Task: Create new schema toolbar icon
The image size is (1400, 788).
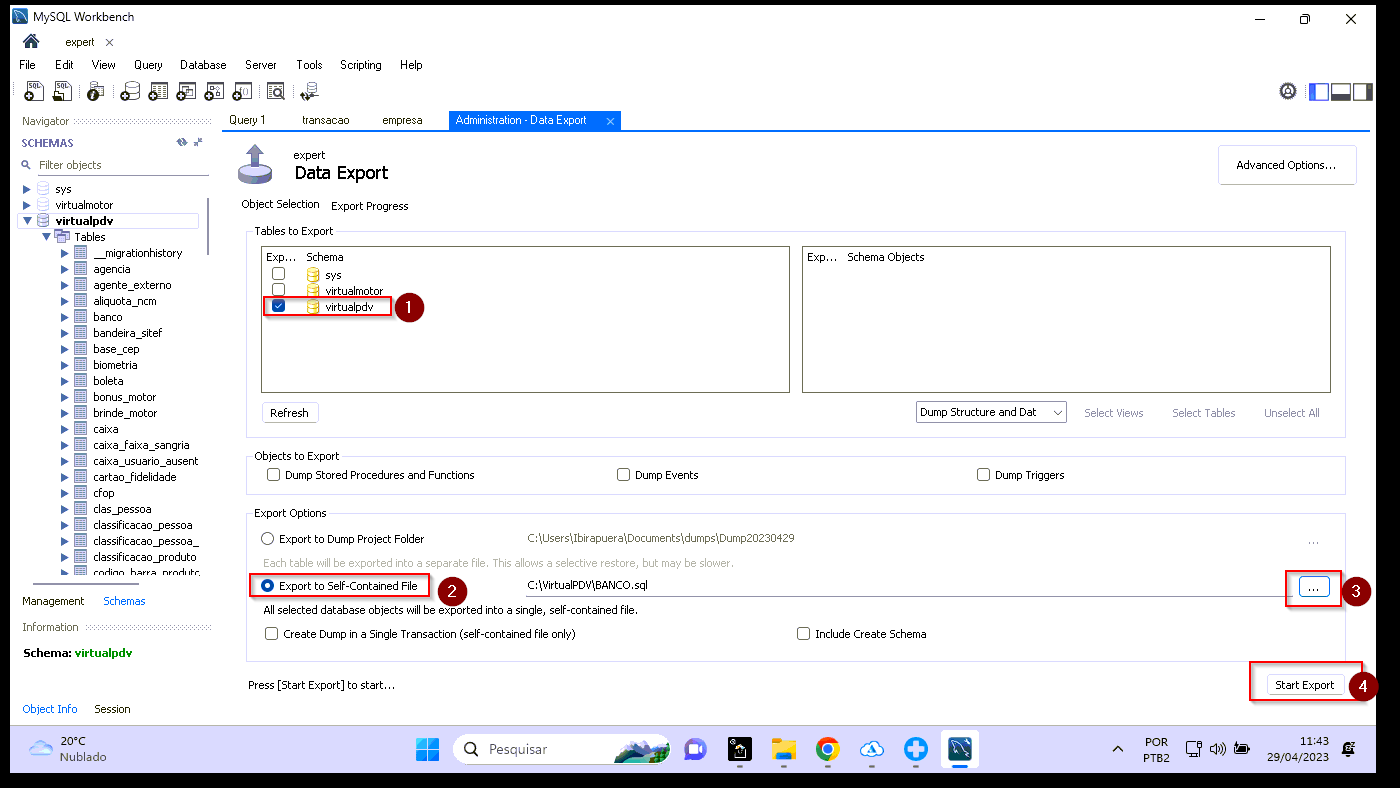Action: coord(130,91)
